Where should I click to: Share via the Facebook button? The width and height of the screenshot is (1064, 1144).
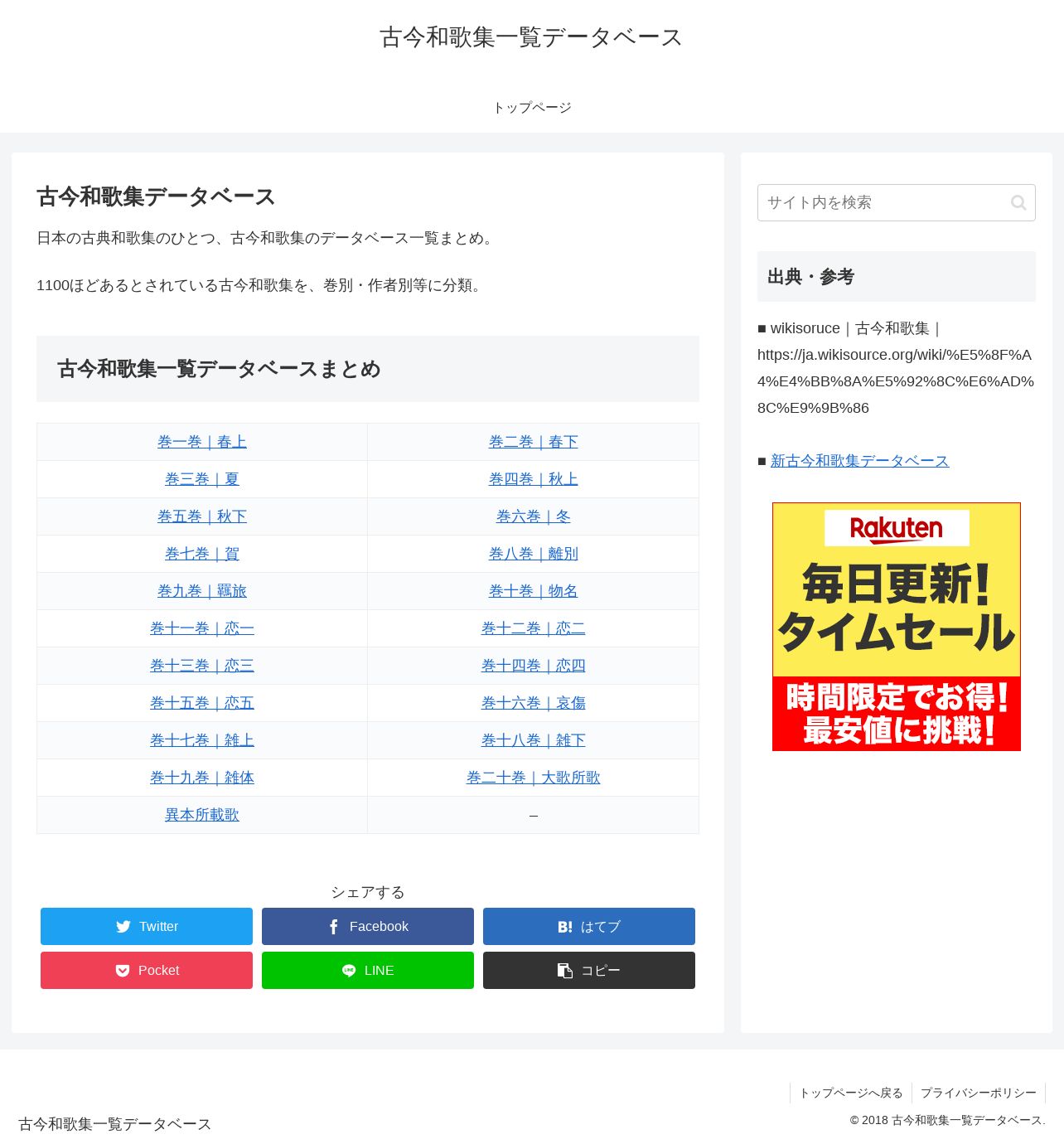click(368, 926)
